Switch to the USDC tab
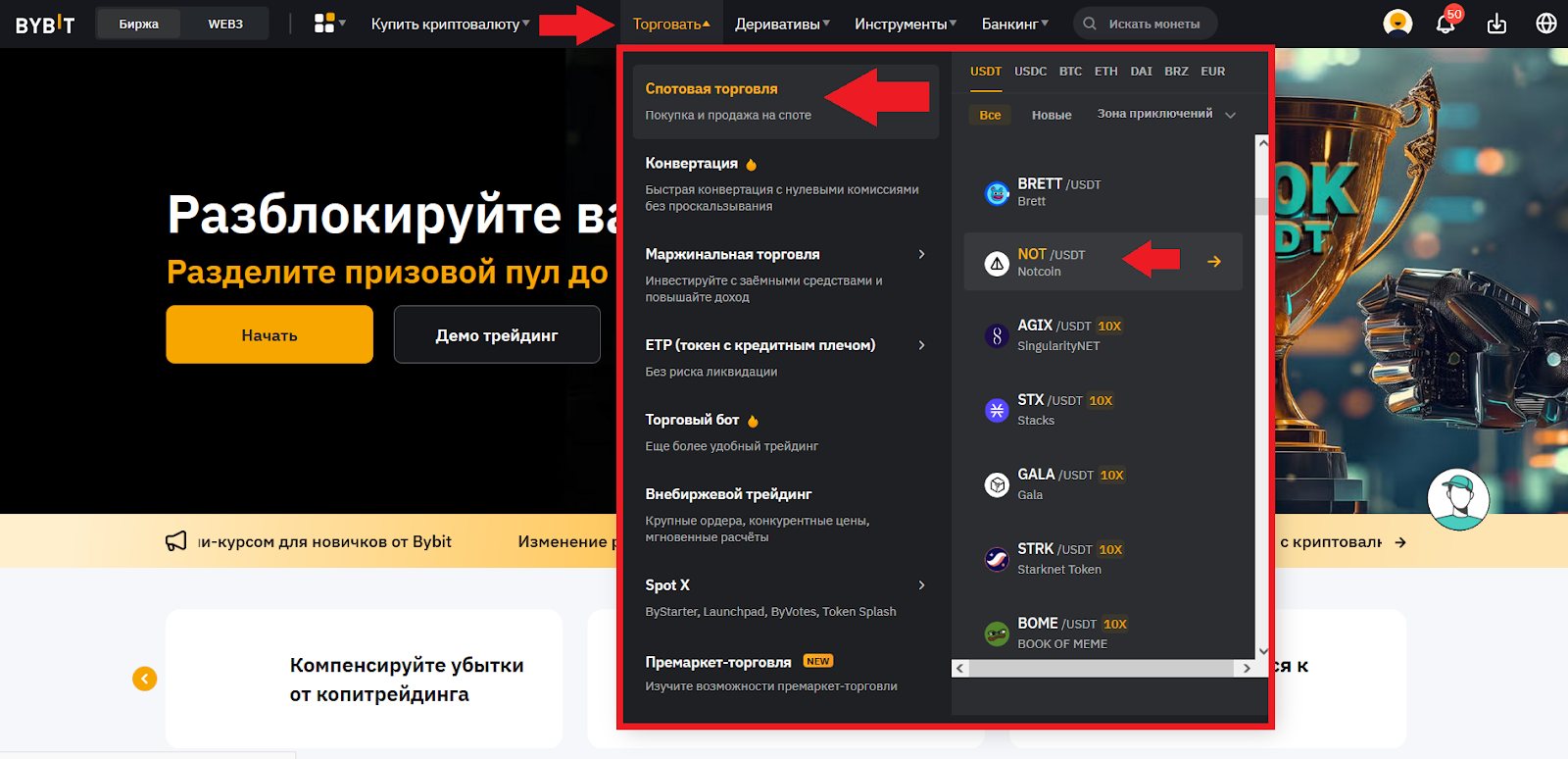The image size is (1568, 759). coord(1031,72)
